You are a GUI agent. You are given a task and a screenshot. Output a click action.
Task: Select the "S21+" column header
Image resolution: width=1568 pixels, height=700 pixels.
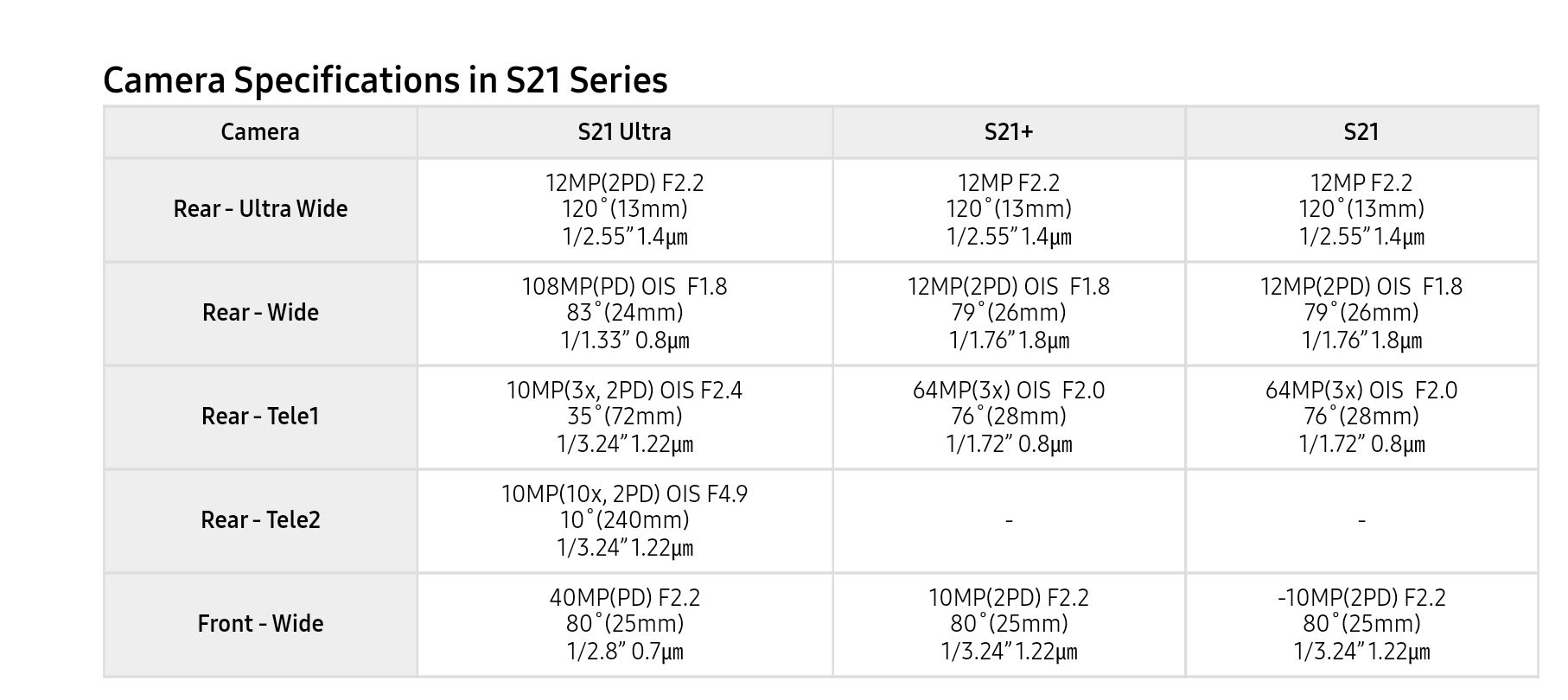(x=1009, y=132)
